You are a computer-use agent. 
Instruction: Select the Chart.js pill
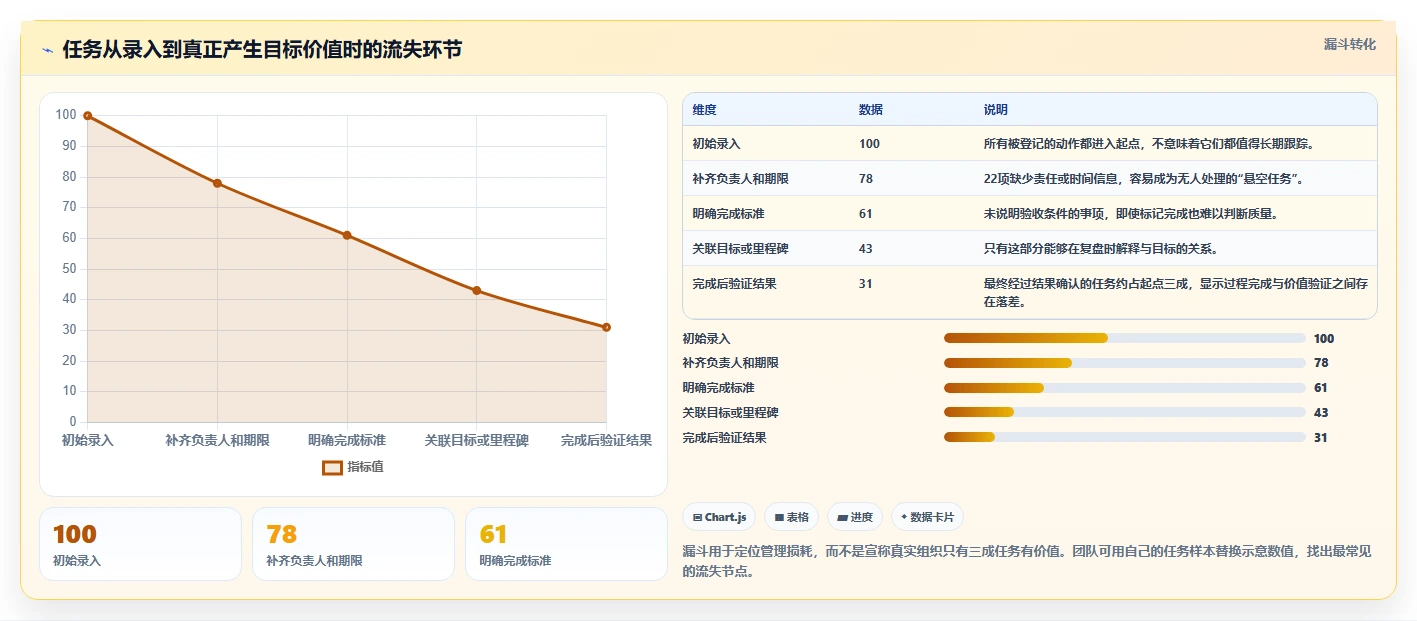click(x=719, y=517)
